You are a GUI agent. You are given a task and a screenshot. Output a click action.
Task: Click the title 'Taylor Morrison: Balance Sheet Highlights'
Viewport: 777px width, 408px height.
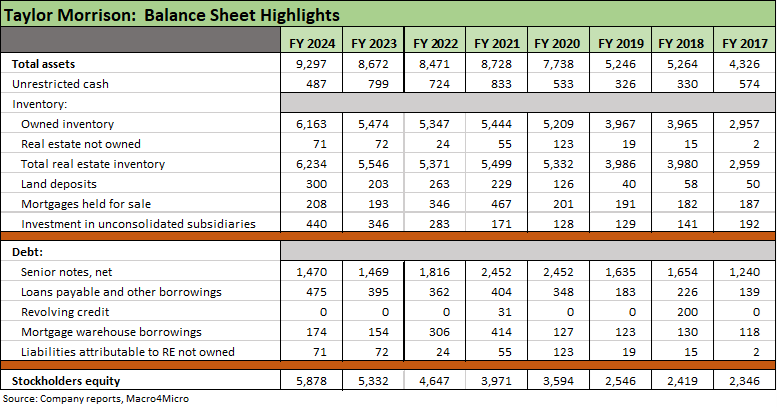click(171, 15)
